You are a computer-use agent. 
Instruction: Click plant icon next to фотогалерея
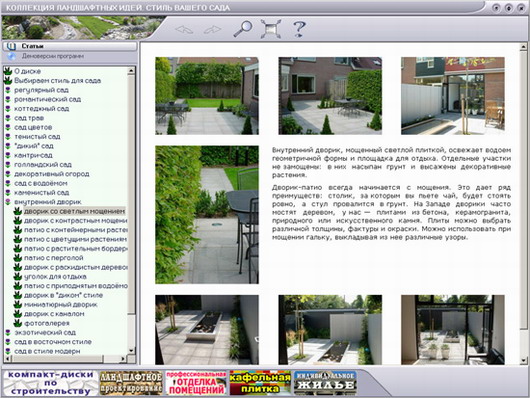18,323
